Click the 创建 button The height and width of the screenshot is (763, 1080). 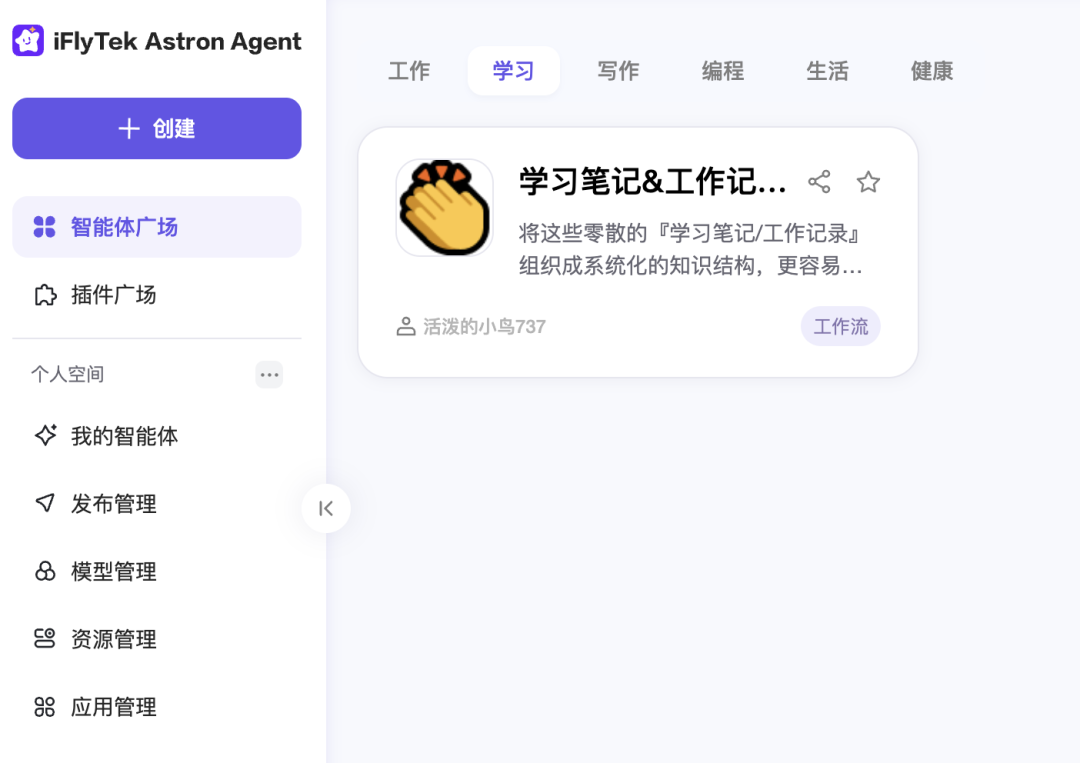(157, 128)
